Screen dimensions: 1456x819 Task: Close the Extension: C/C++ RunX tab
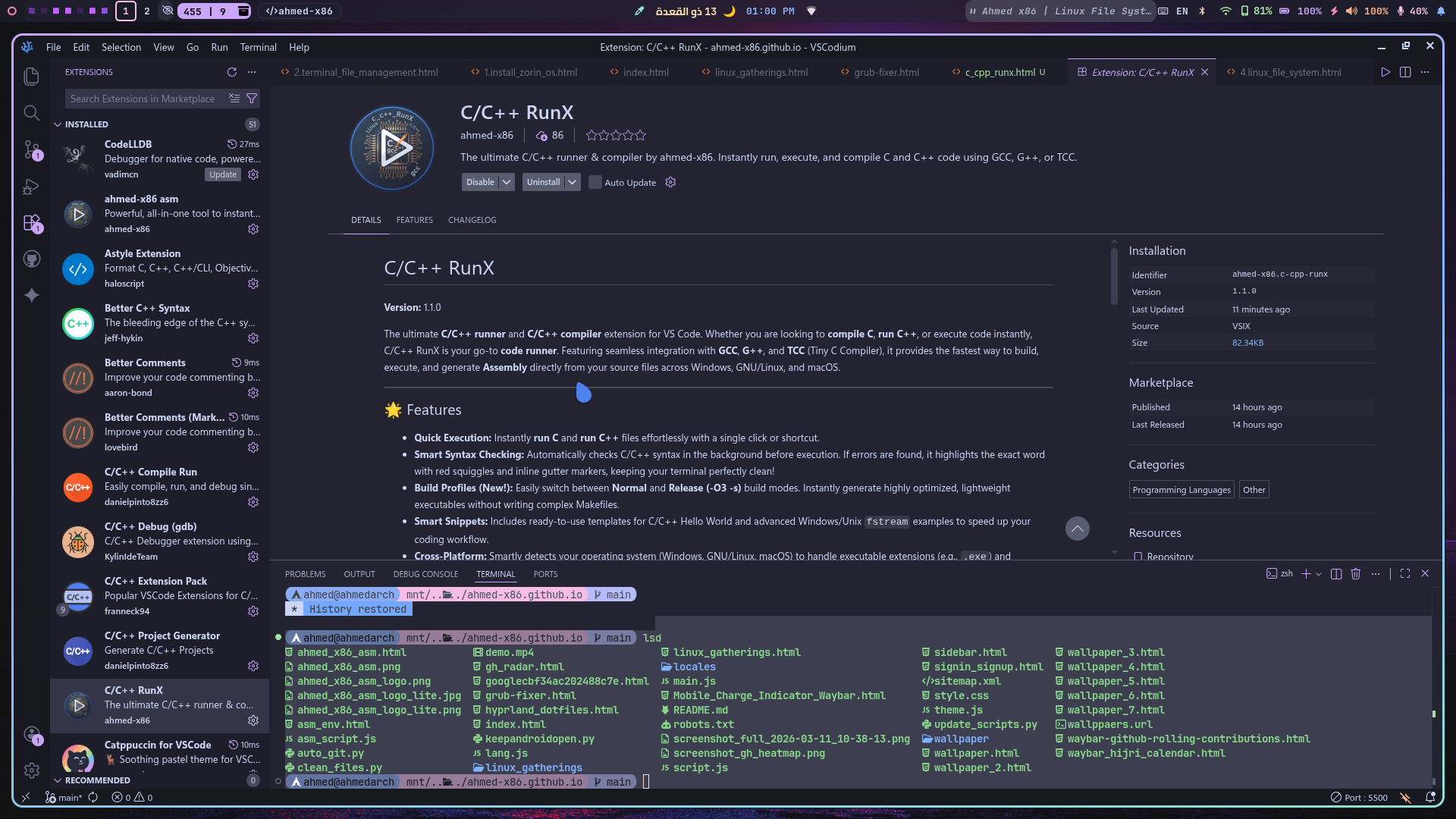click(1204, 72)
